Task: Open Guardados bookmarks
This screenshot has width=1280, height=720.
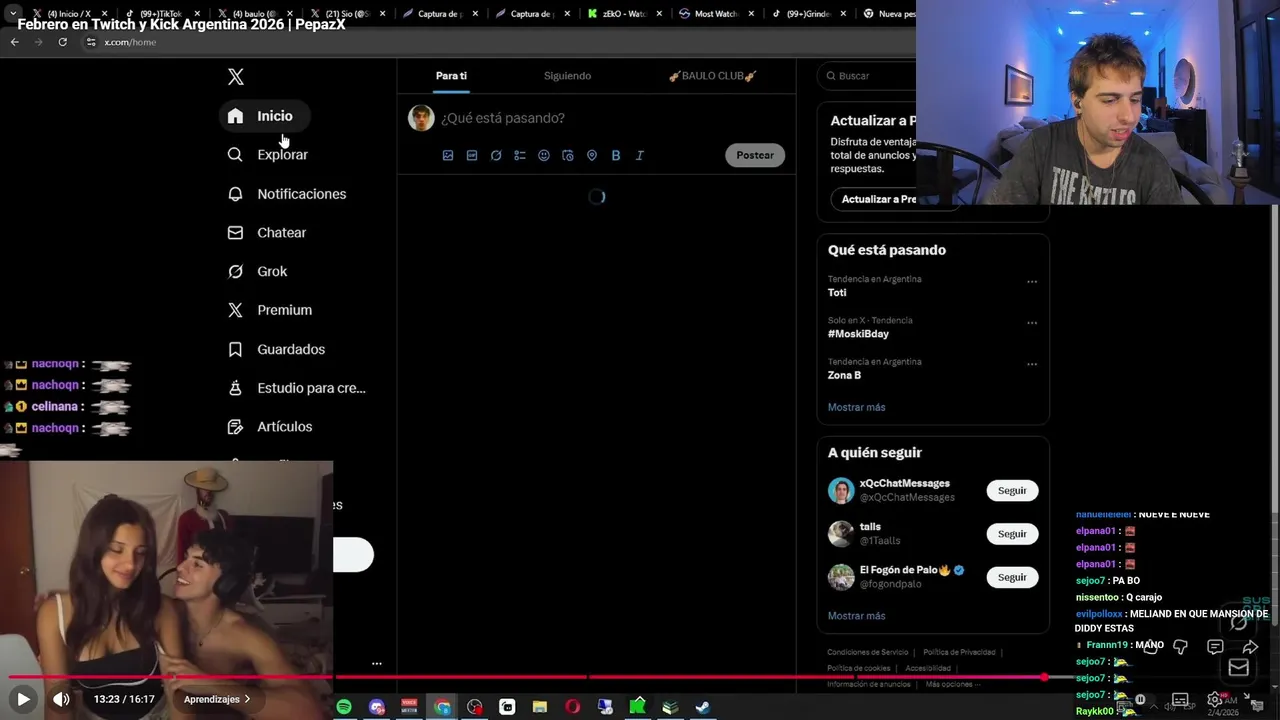Action: tap(277, 349)
